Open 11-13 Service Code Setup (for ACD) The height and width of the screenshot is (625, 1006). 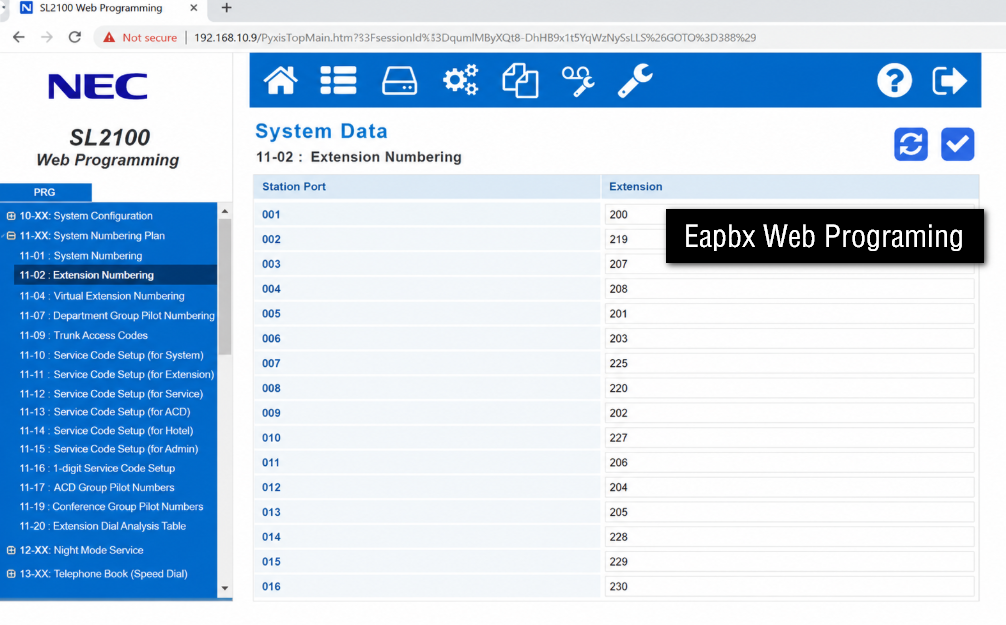pyautogui.click(x=105, y=411)
